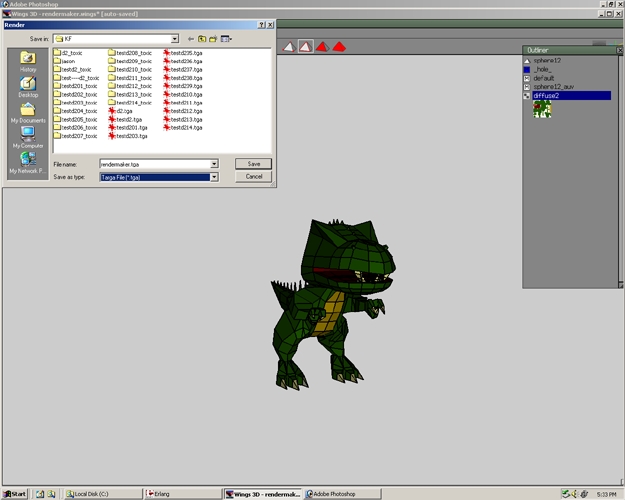Create a new folder in KF
Image resolution: width=625 pixels, height=500 pixels.
pyautogui.click(x=213, y=39)
